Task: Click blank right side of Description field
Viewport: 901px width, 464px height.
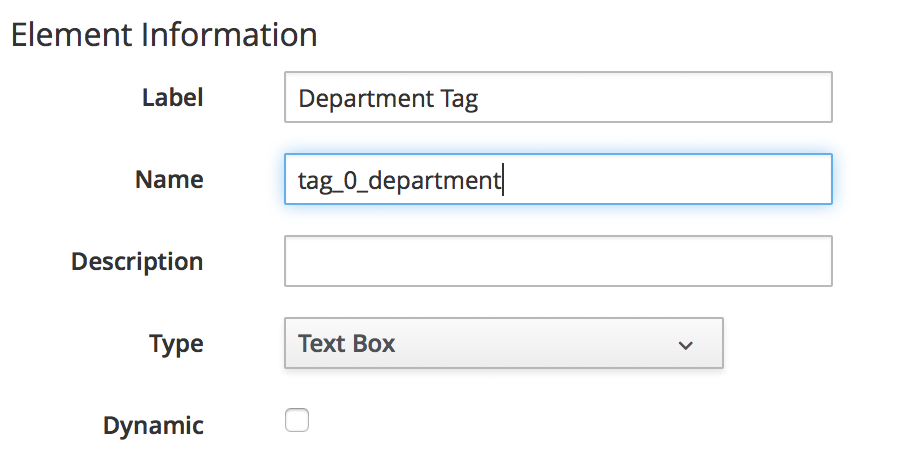Action: tap(760, 262)
